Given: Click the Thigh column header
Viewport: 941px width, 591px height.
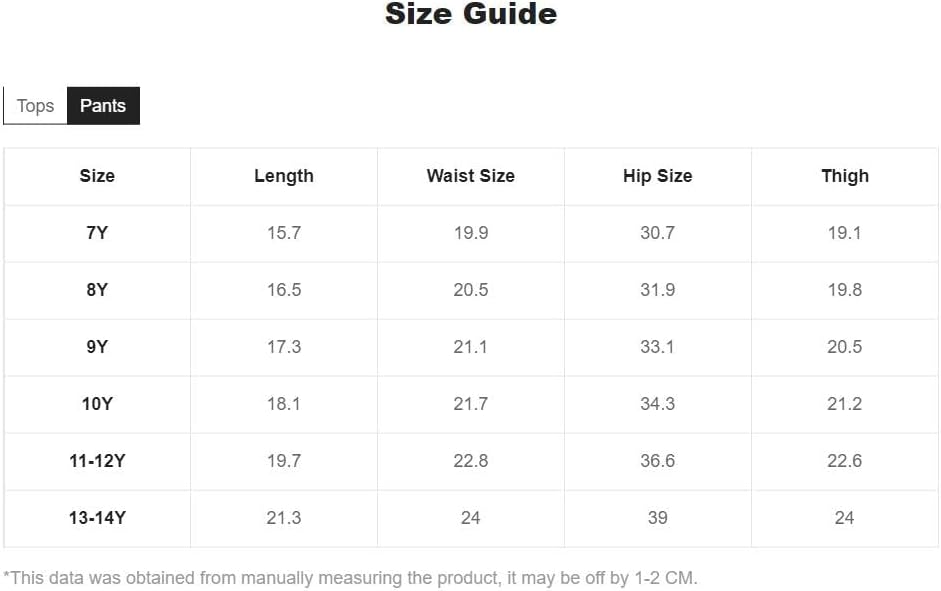Looking at the screenshot, I should click(x=844, y=176).
